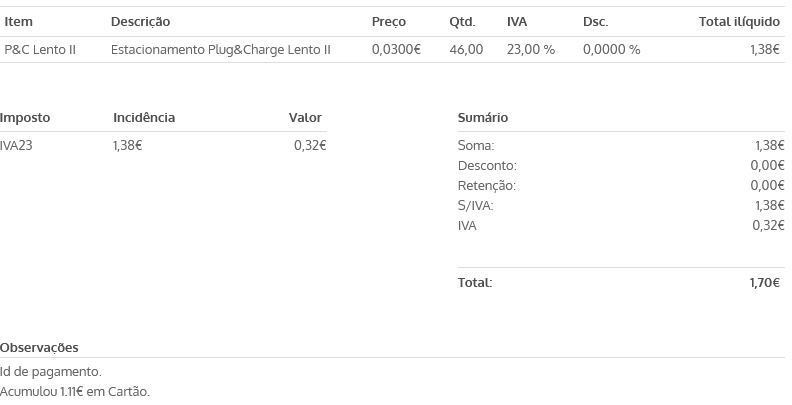Select the Preço column header
The width and height of the screenshot is (792, 405).
(x=388, y=22)
